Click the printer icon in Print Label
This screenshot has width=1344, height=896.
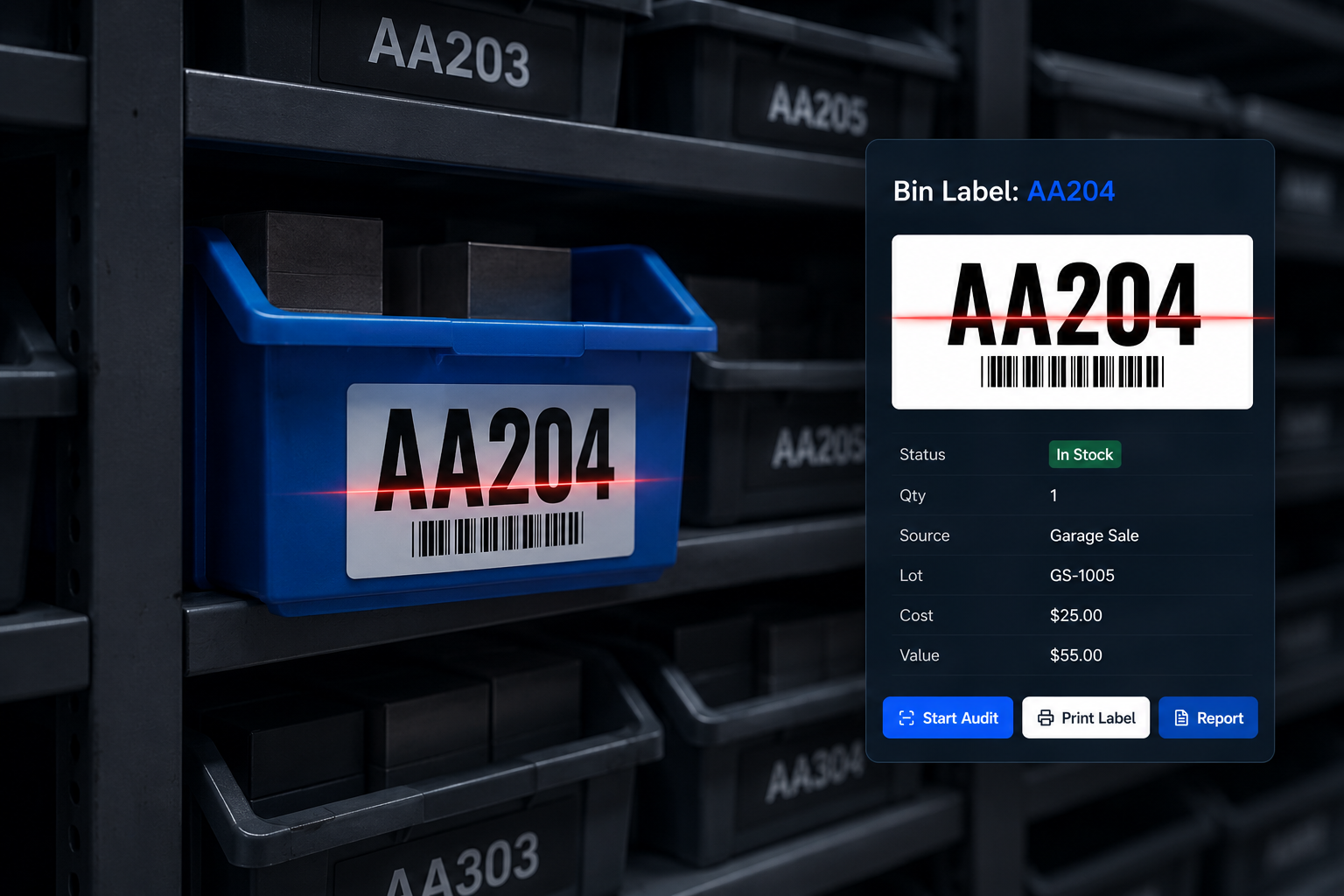pos(1046,718)
